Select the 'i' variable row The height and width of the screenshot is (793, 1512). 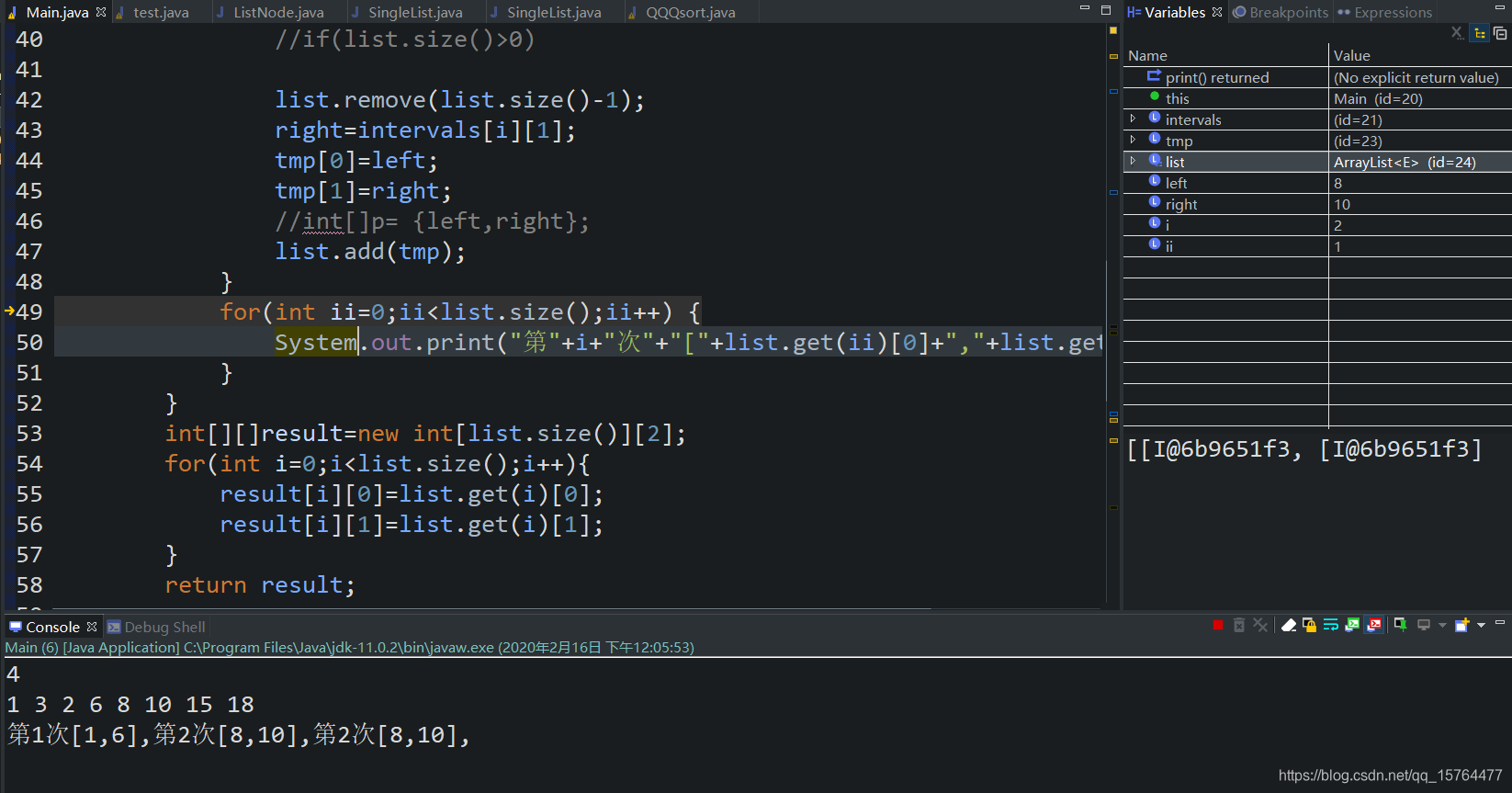coord(1317,225)
